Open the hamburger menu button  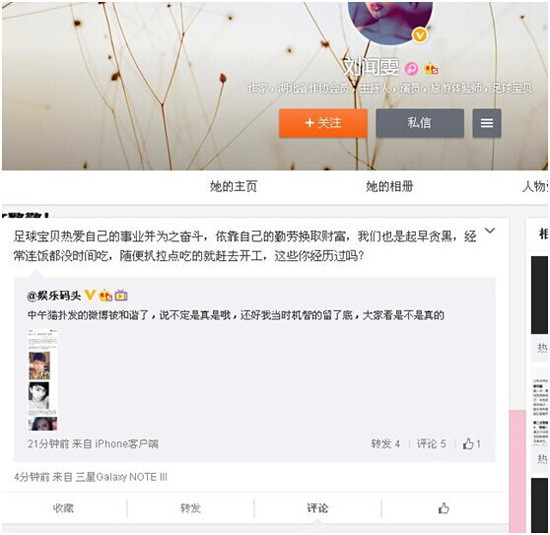487,123
